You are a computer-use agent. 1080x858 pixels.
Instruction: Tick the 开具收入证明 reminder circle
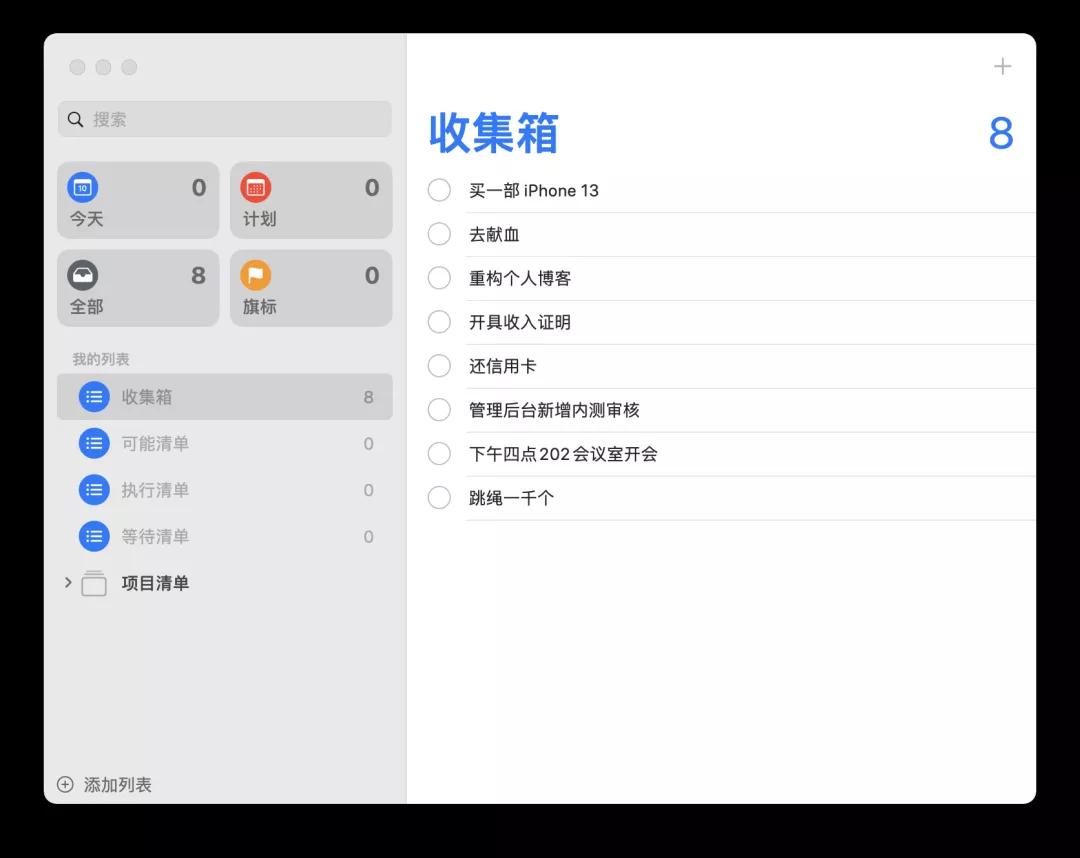(x=439, y=322)
